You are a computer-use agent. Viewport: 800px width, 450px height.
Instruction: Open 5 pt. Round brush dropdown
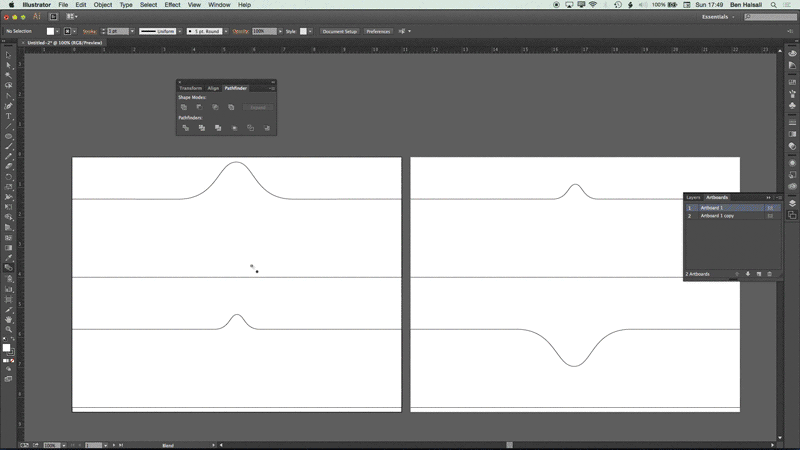click(226, 31)
